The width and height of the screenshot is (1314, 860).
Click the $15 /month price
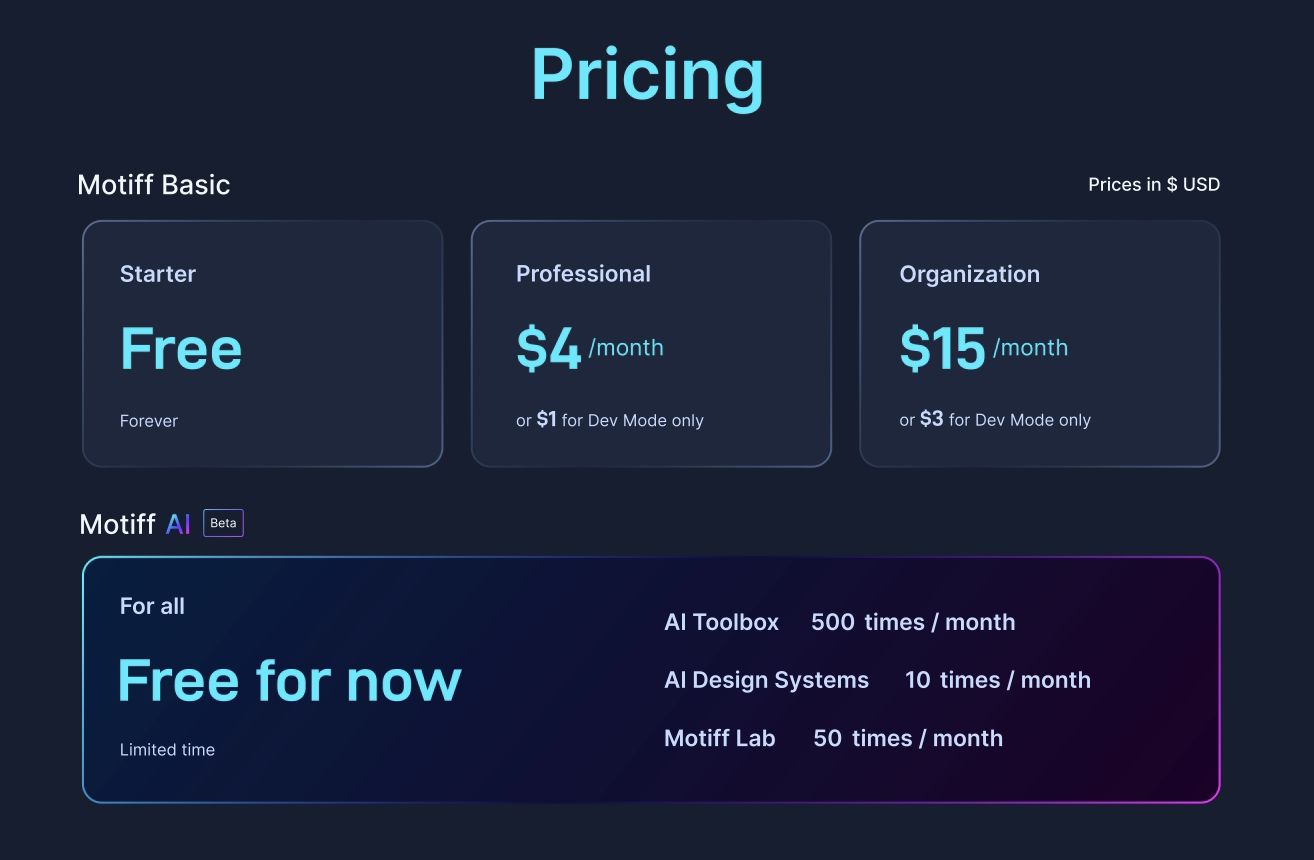coord(983,349)
